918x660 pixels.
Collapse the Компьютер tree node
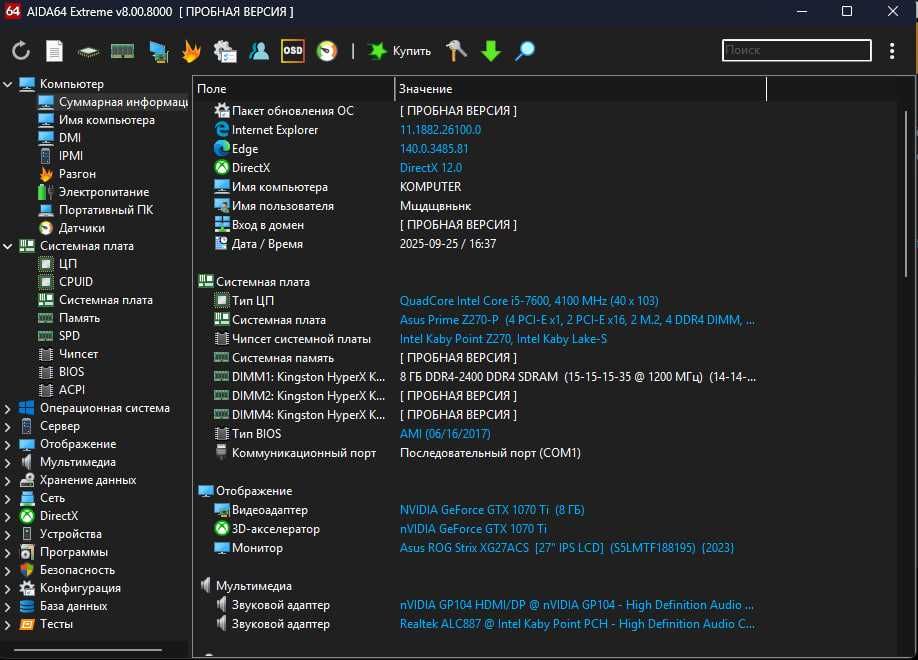pos(8,84)
